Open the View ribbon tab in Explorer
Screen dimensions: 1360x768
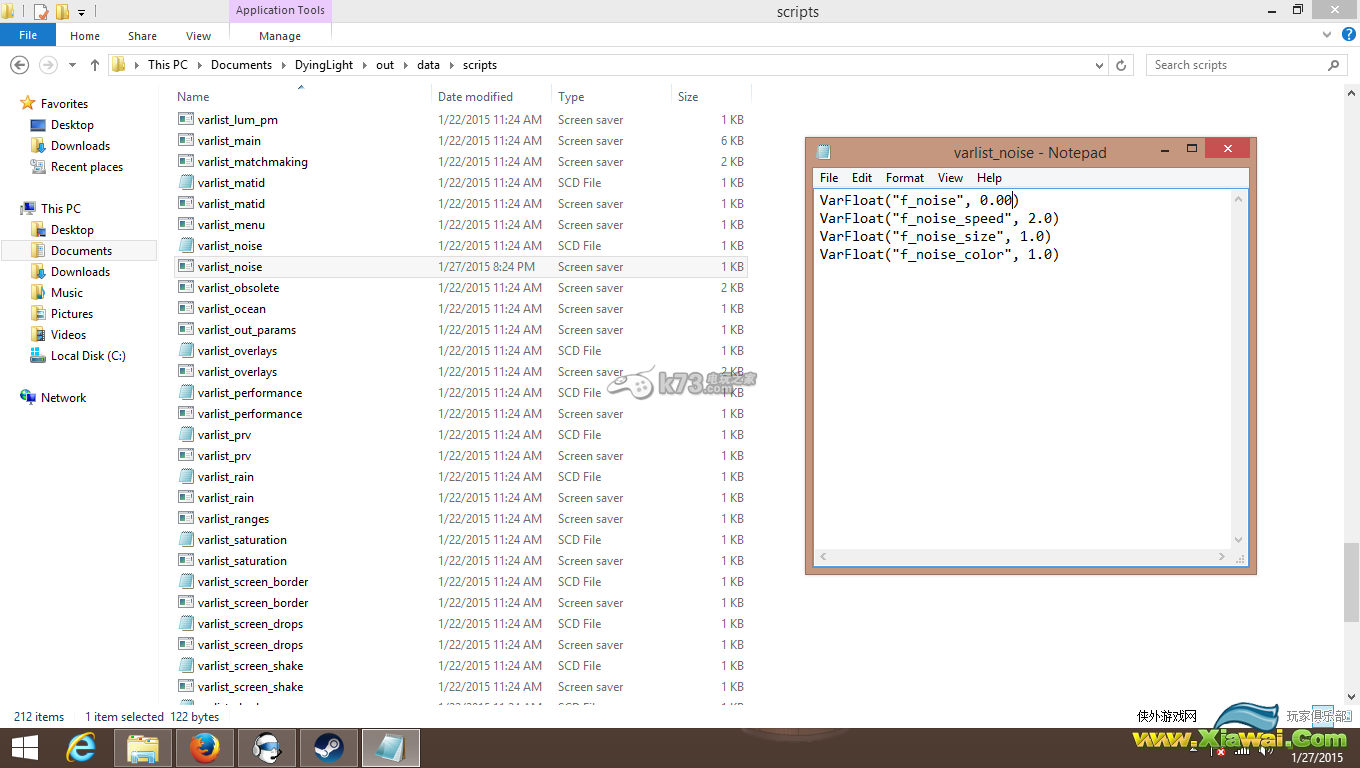pyautogui.click(x=198, y=36)
